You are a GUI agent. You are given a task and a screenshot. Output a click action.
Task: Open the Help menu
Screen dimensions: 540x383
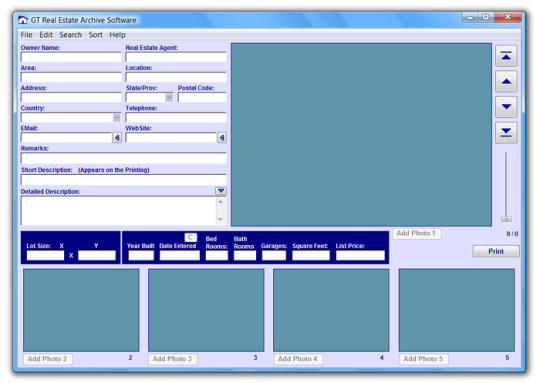click(x=117, y=35)
